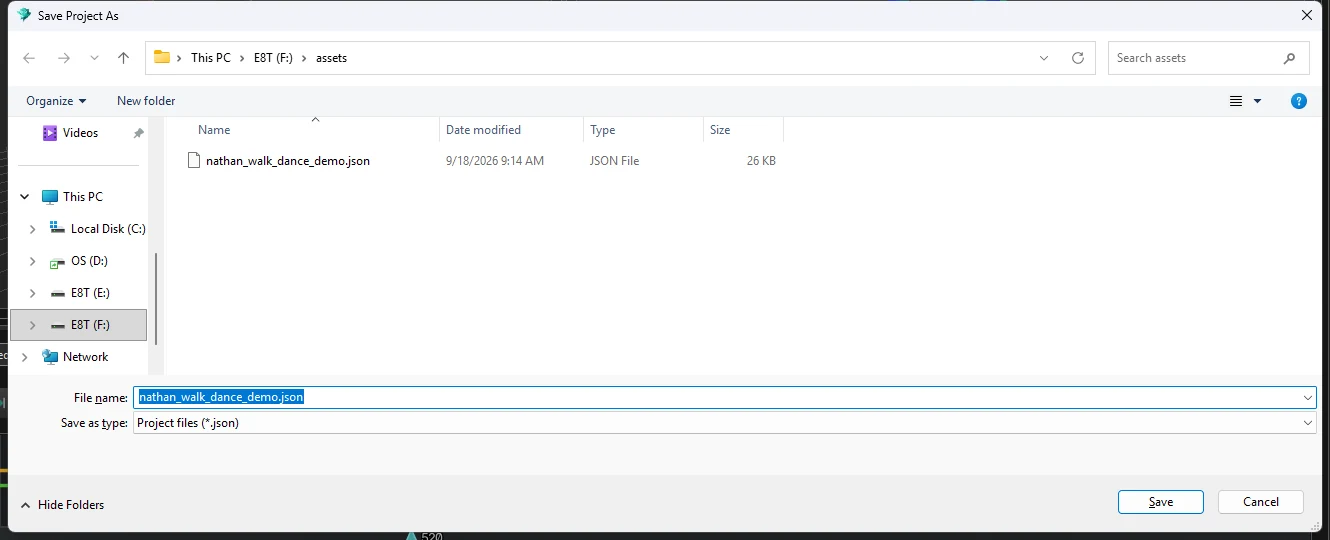The height and width of the screenshot is (540, 1330).
Task: Select This PC in navigation tree
Action: pos(83,197)
